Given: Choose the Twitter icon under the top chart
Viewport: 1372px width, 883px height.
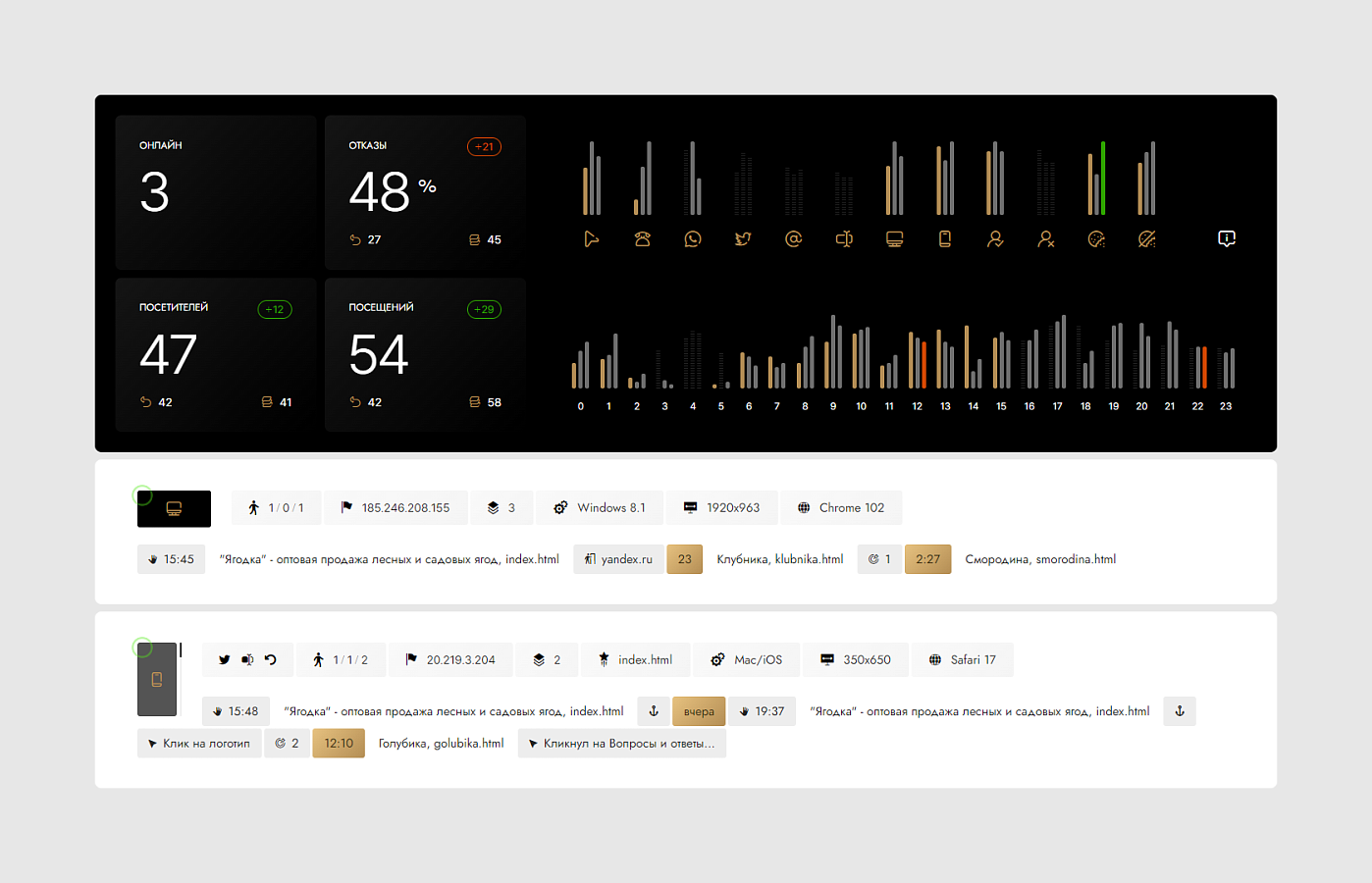Looking at the screenshot, I should point(743,238).
